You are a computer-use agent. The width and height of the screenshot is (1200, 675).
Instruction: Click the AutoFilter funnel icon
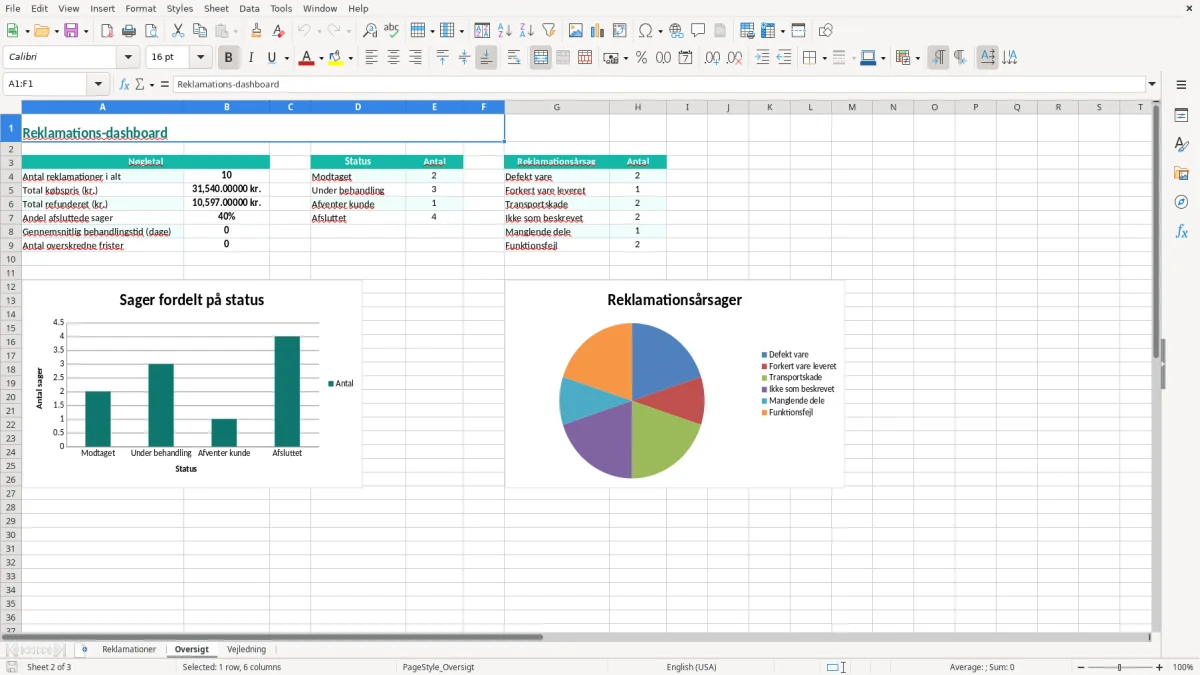click(x=548, y=31)
